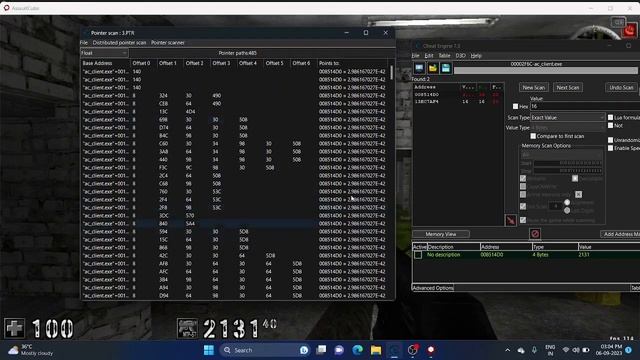Image resolution: width=640 pixels, height=360 pixels.
Task: Open the memory region dropdown in Memory Scan Options
Action: [x=562, y=155]
